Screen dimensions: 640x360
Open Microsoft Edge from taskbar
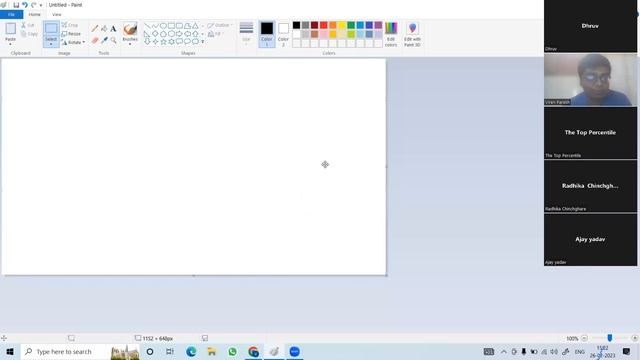click(x=191, y=351)
